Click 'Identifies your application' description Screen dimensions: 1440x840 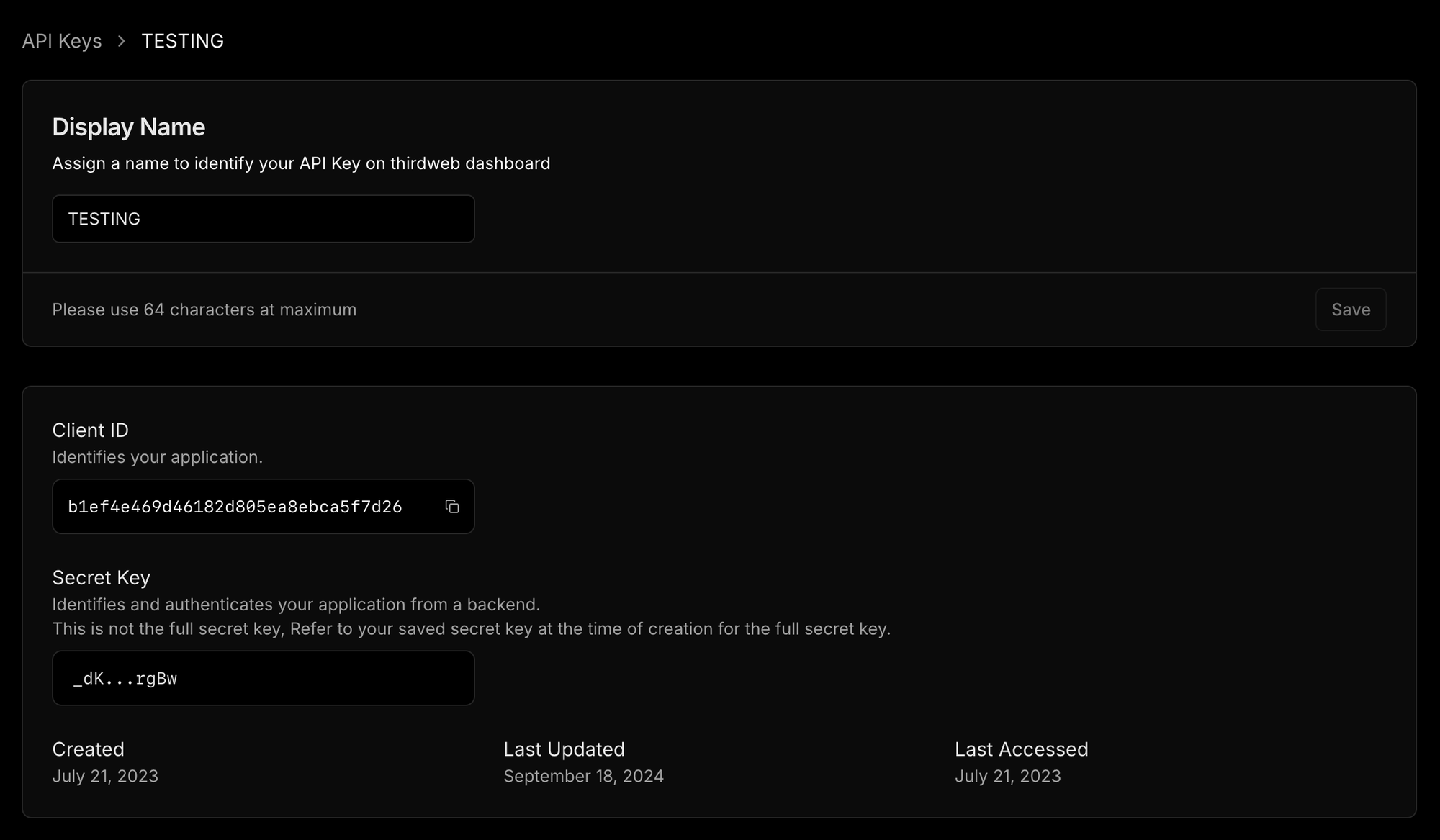(157, 457)
